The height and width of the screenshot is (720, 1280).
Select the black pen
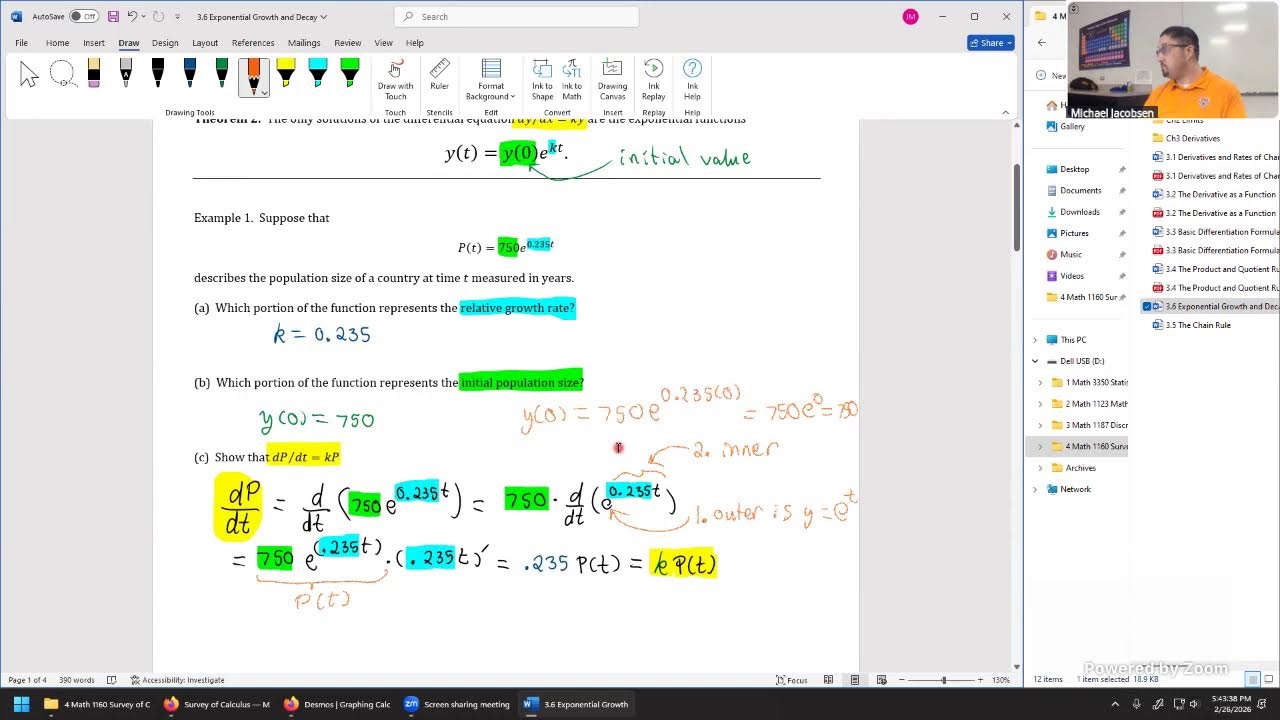pyautogui.click(x=158, y=75)
